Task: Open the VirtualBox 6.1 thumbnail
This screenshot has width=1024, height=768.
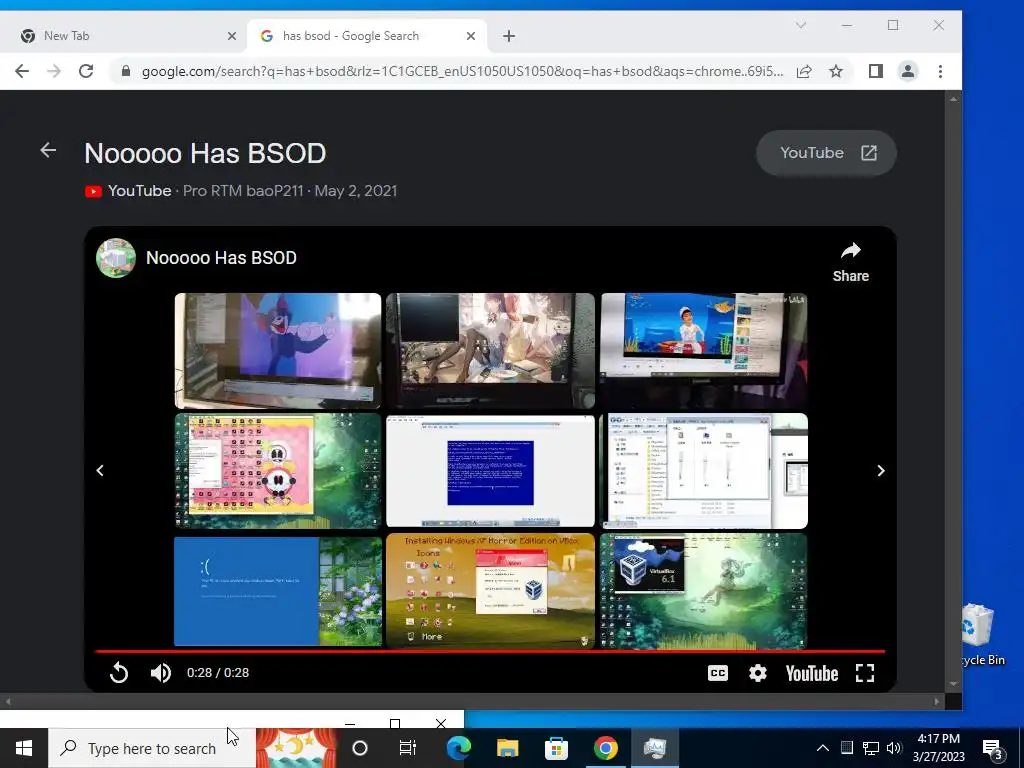Action: click(704, 591)
